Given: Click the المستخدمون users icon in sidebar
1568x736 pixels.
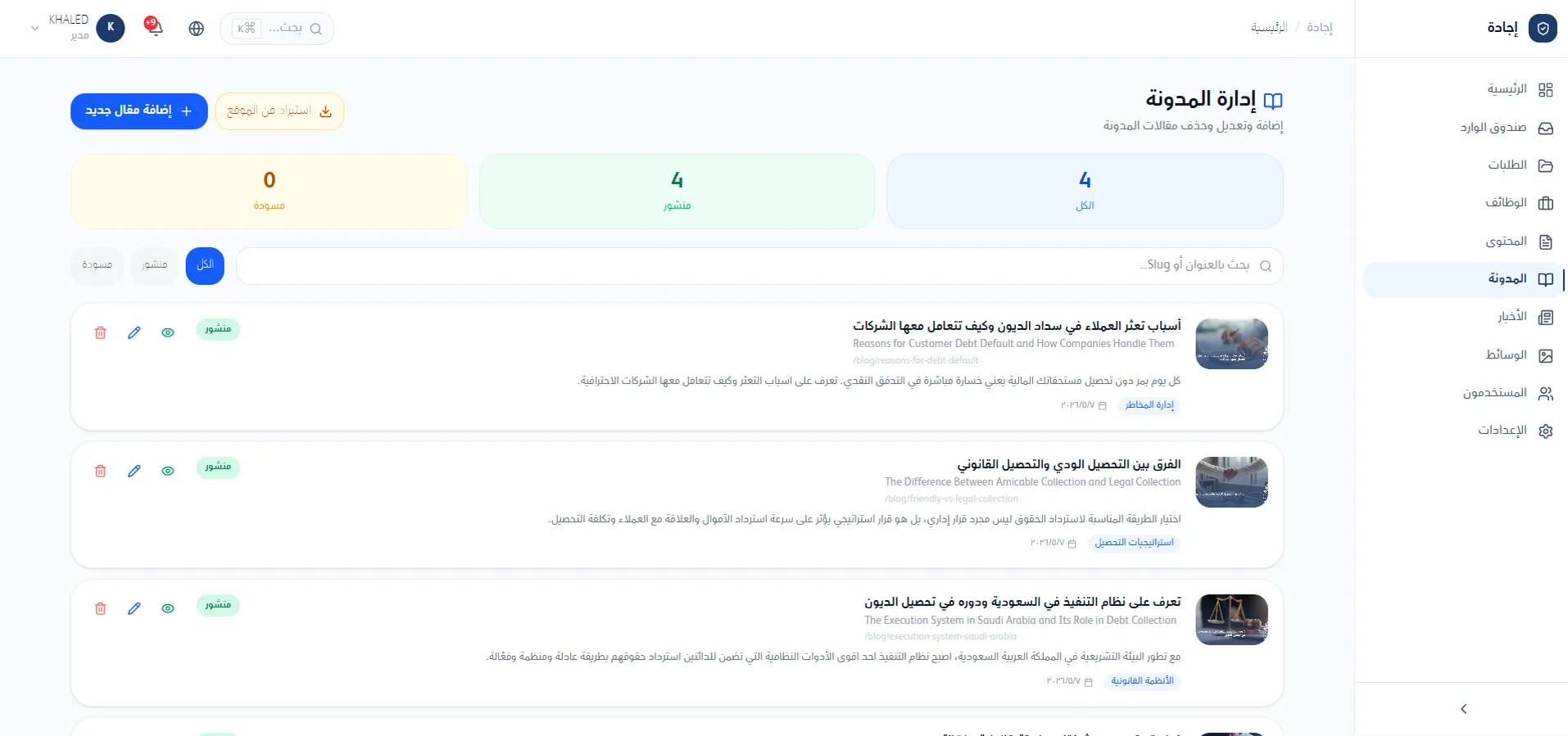Looking at the screenshot, I should click(1546, 393).
